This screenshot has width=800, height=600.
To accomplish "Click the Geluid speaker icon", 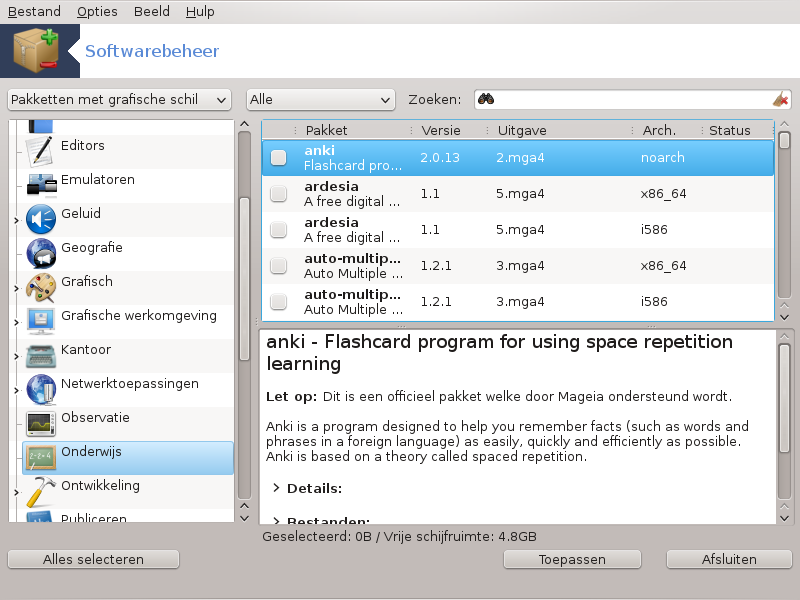I will tap(40, 218).
